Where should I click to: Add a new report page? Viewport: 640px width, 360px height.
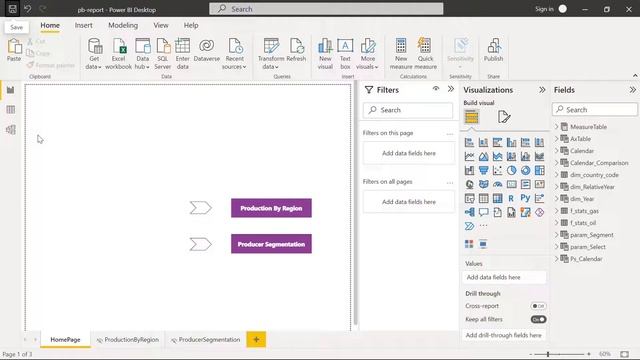[256, 340]
